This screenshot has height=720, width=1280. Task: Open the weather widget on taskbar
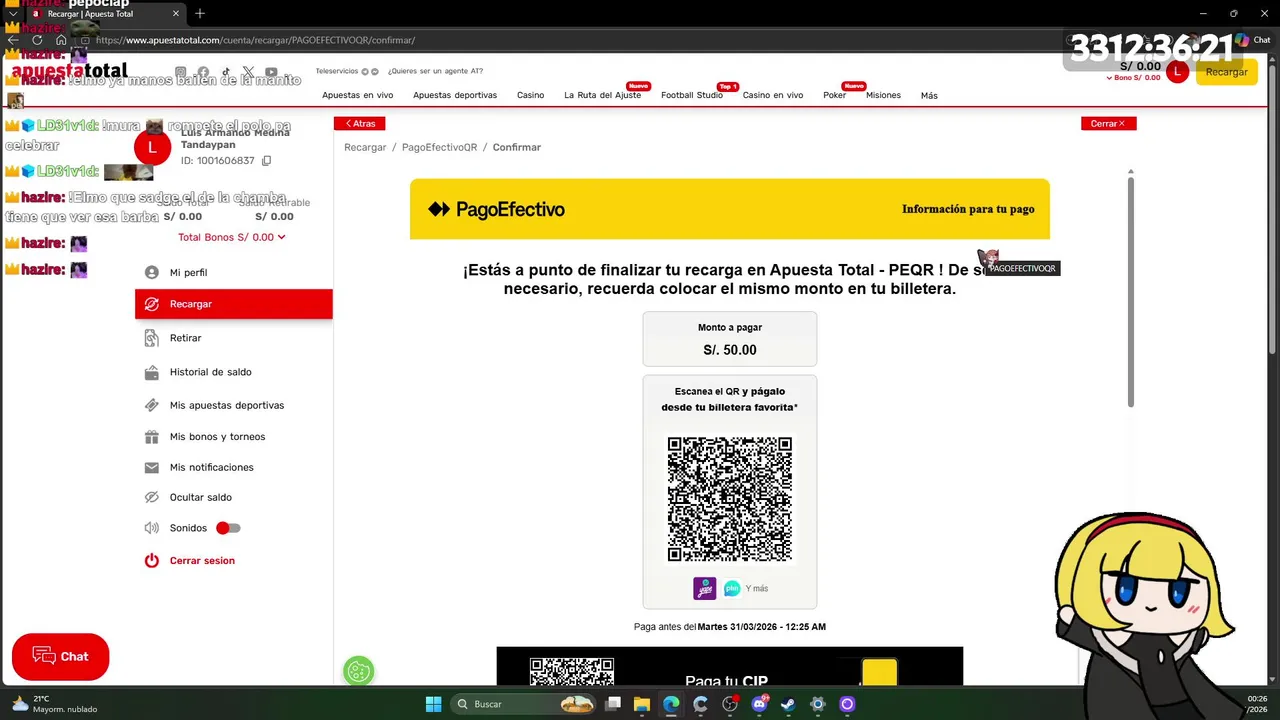pyautogui.click(x=55, y=704)
